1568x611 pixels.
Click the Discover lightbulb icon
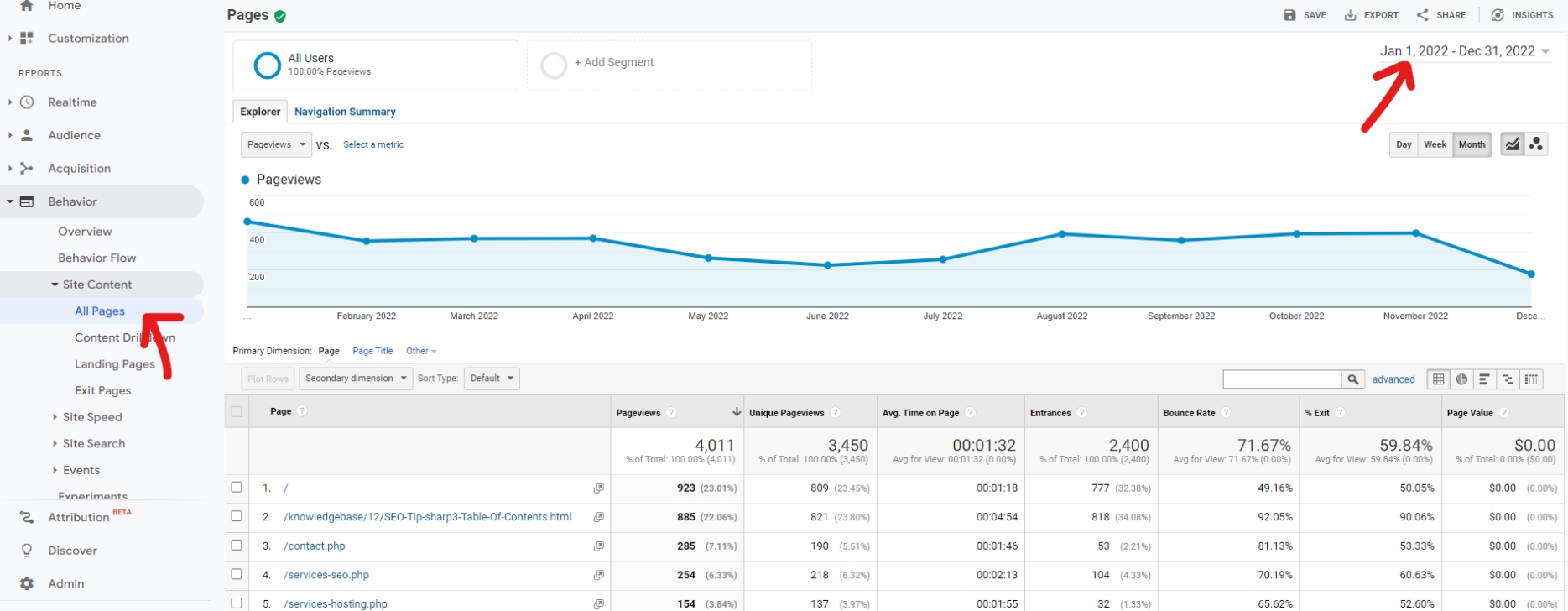(27, 551)
